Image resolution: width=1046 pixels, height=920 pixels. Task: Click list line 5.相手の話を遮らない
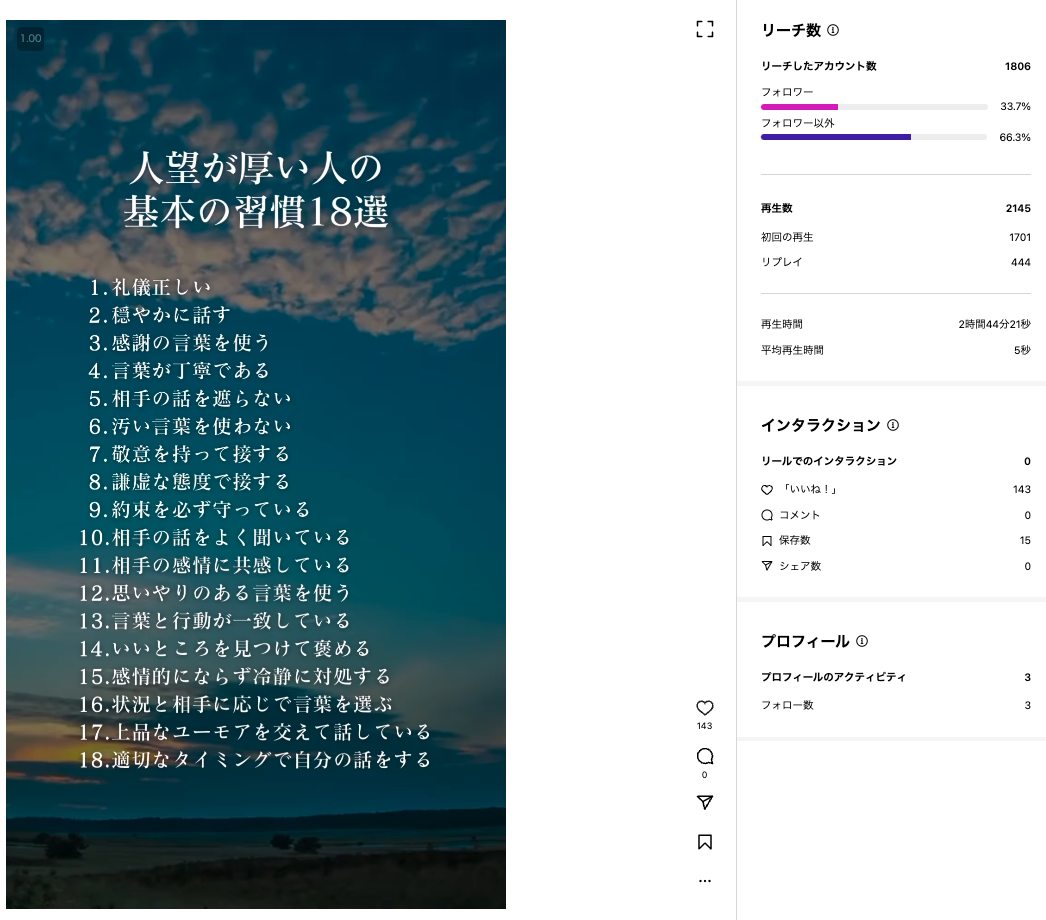click(x=190, y=399)
